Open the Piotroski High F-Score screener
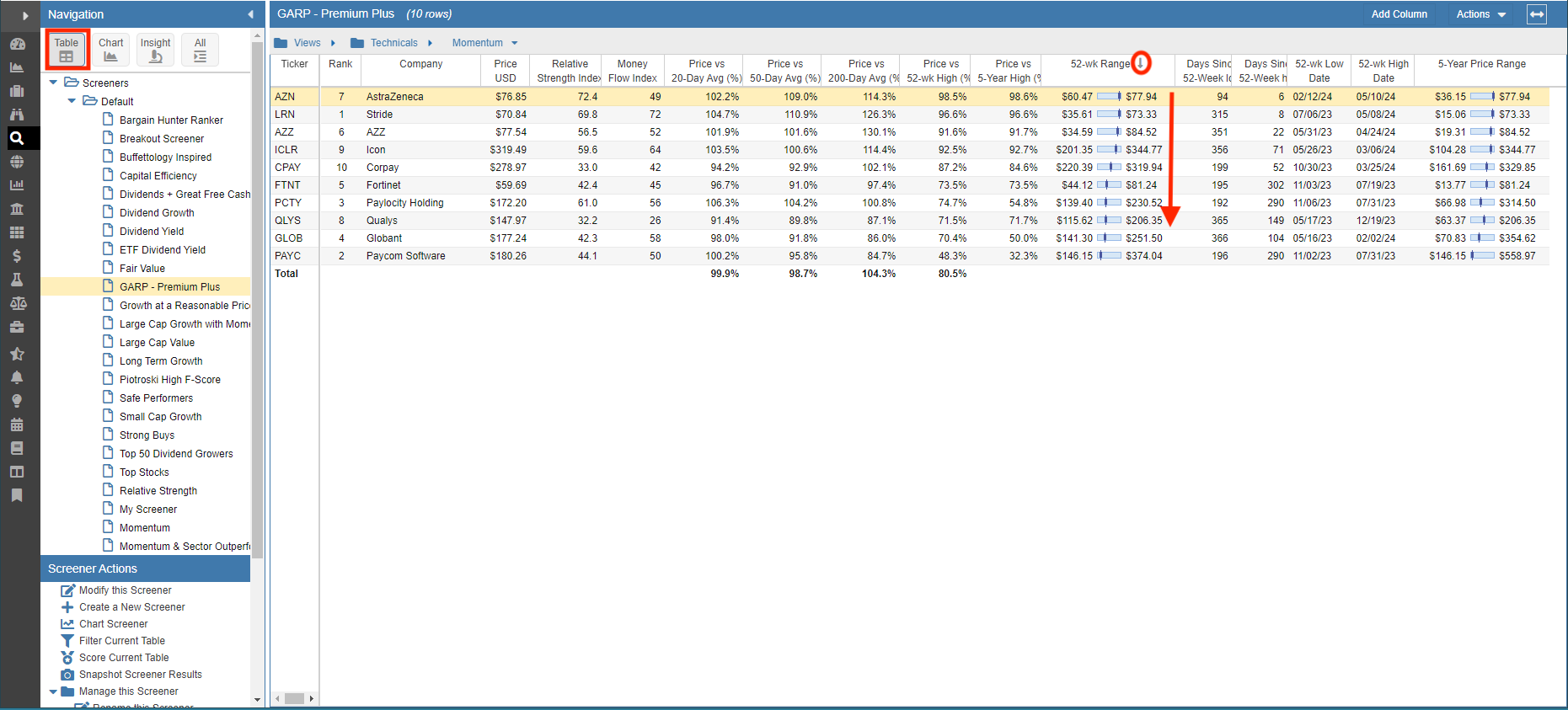This screenshot has width=1568, height=710. tap(170, 380)
